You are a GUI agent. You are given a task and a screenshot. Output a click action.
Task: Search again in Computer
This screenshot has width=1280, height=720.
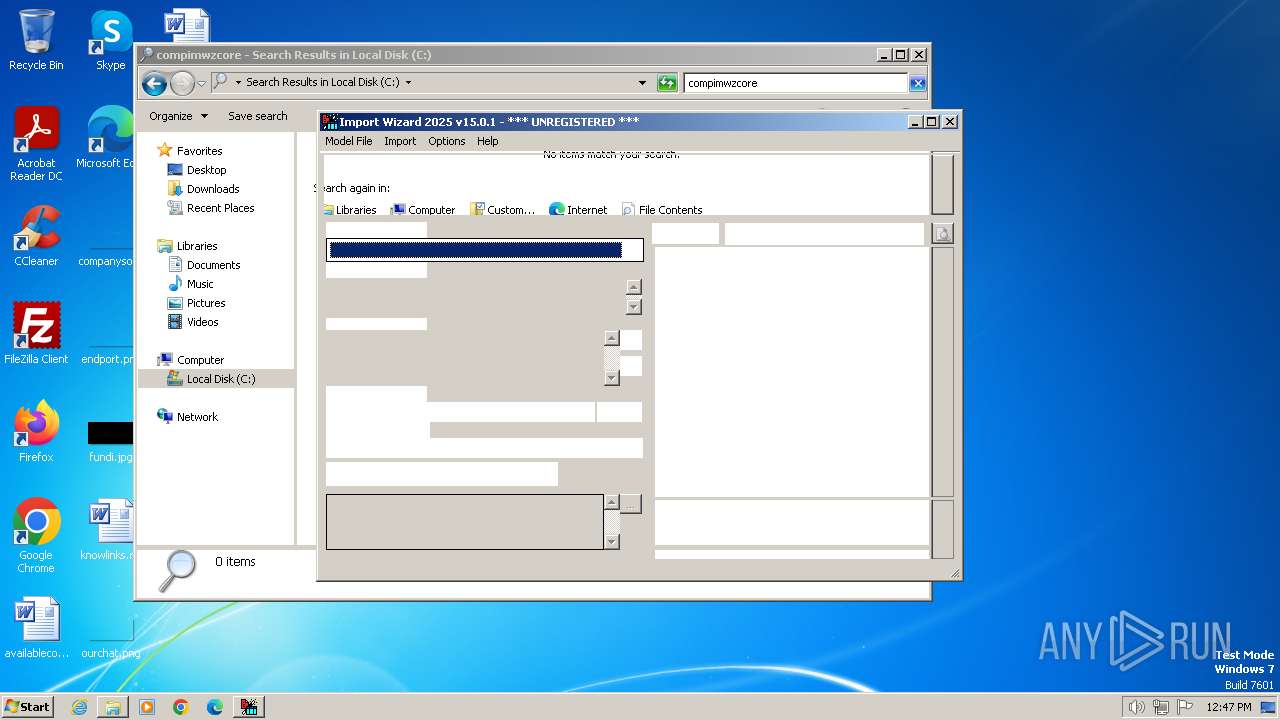point(423,210)
